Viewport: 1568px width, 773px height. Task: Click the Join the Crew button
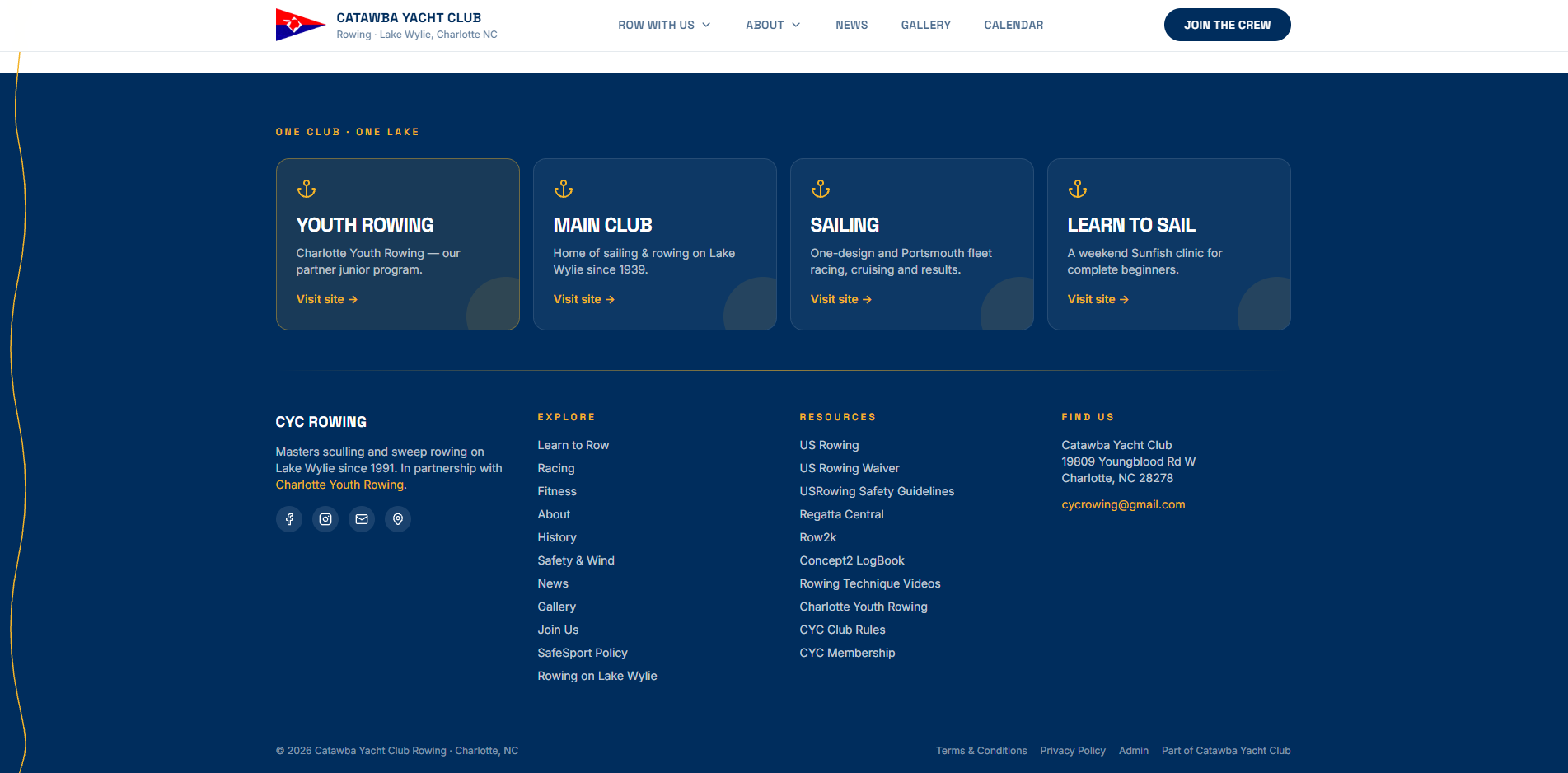1228,25
